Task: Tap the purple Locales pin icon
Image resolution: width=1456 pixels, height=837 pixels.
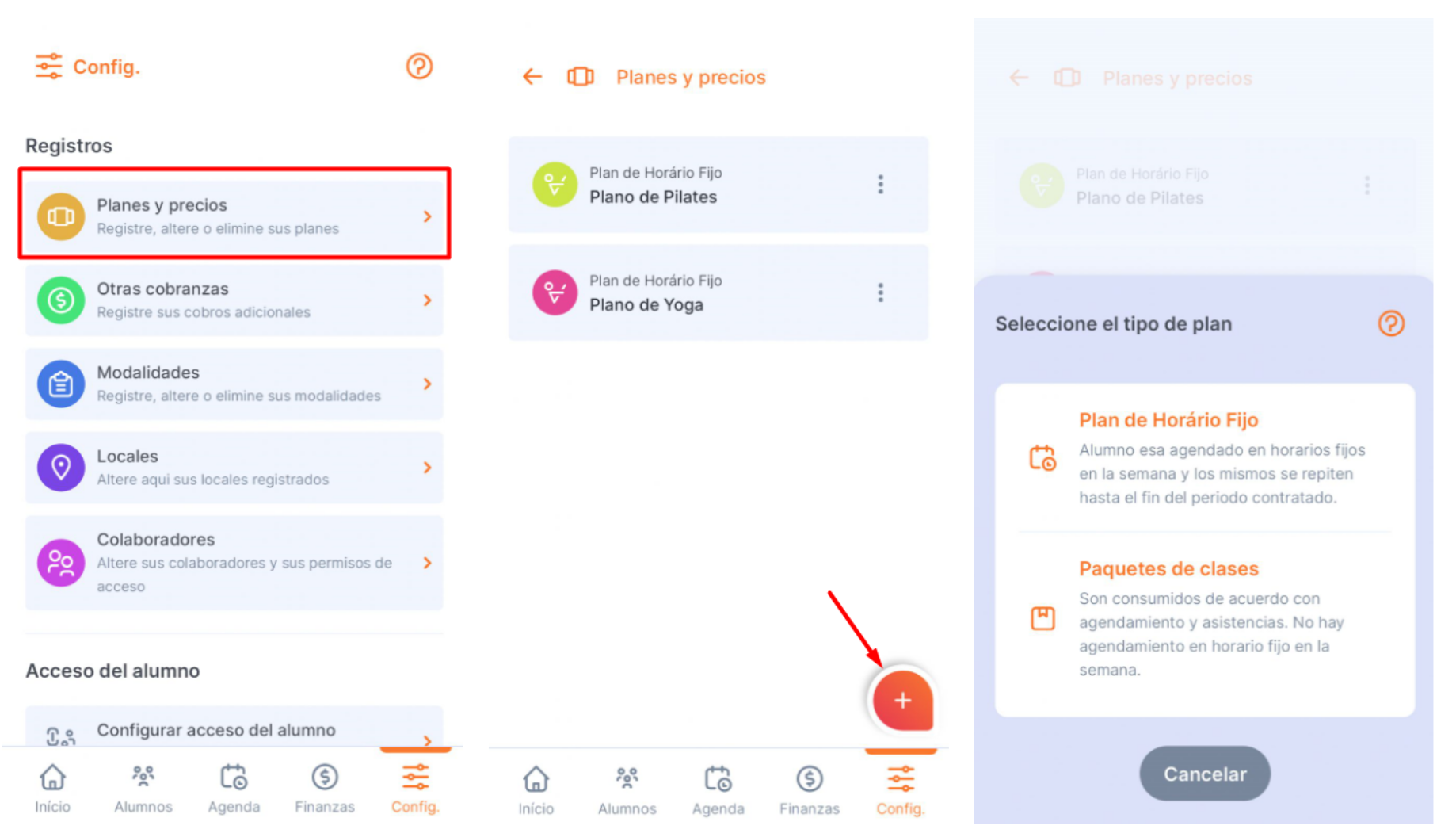Action: [x=61, y=468]
